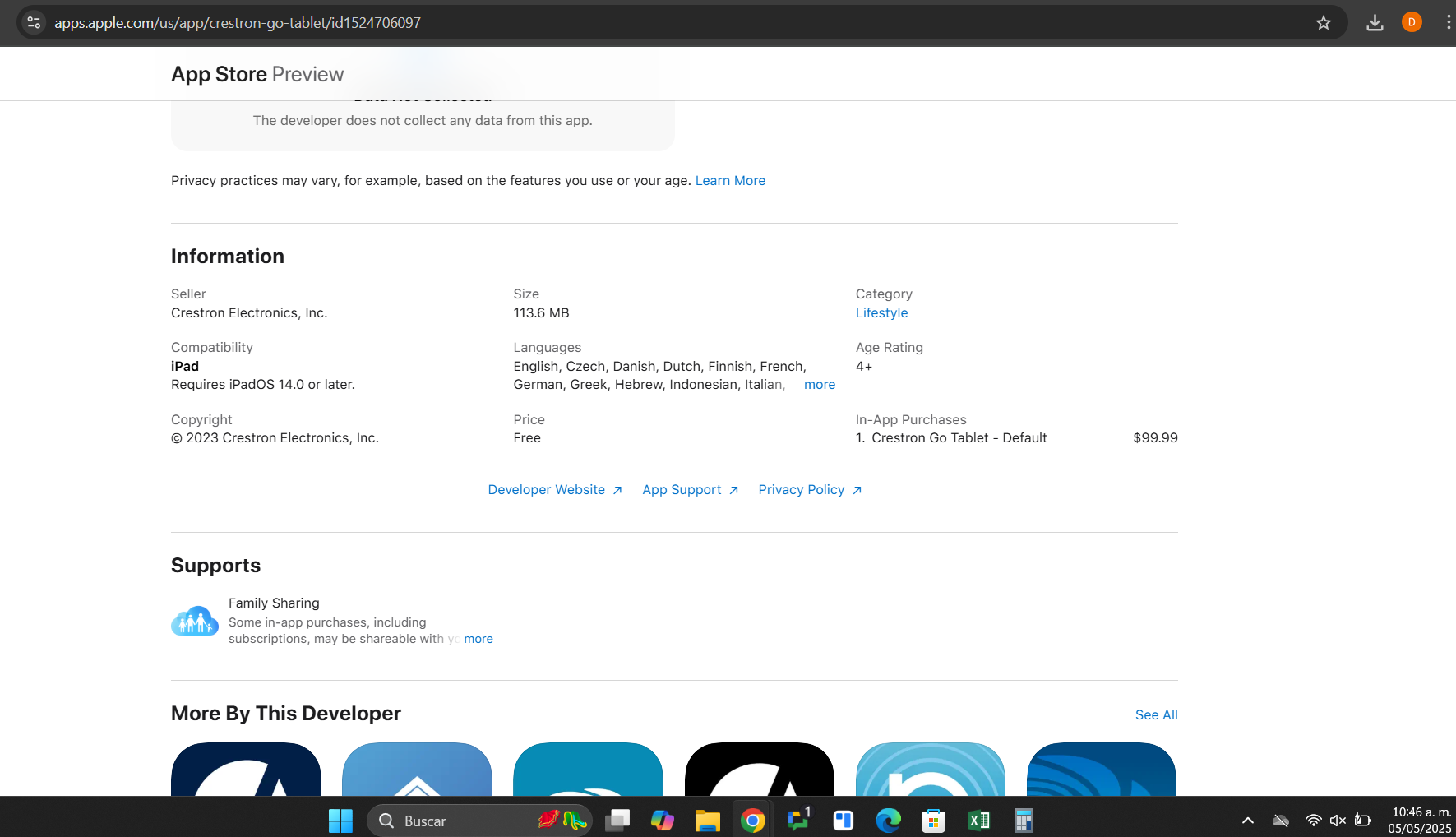The width and height of the screenshot is (1456, 837).
Task: Select the 113.6 MB size value
Action: coord(541,312)
